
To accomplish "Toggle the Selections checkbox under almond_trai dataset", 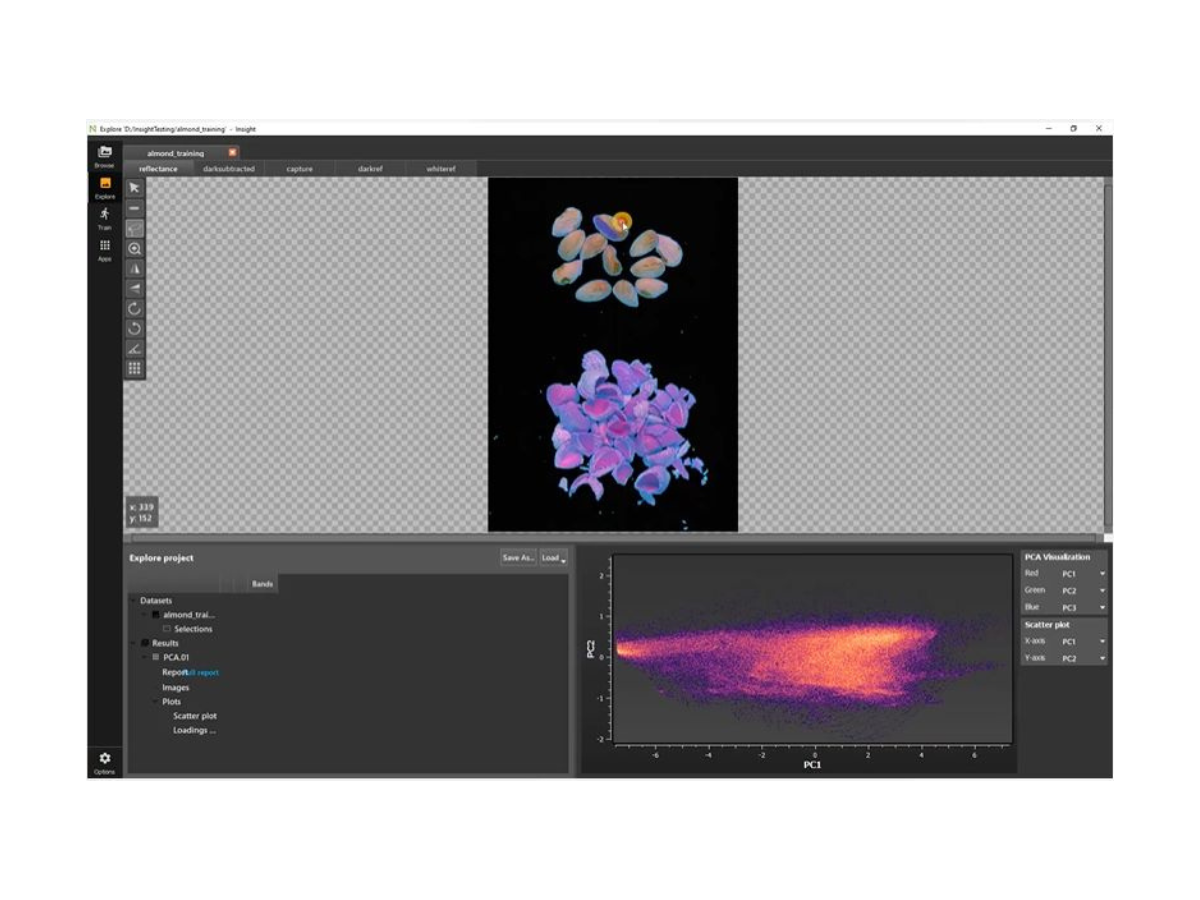I will coord(166,628).
